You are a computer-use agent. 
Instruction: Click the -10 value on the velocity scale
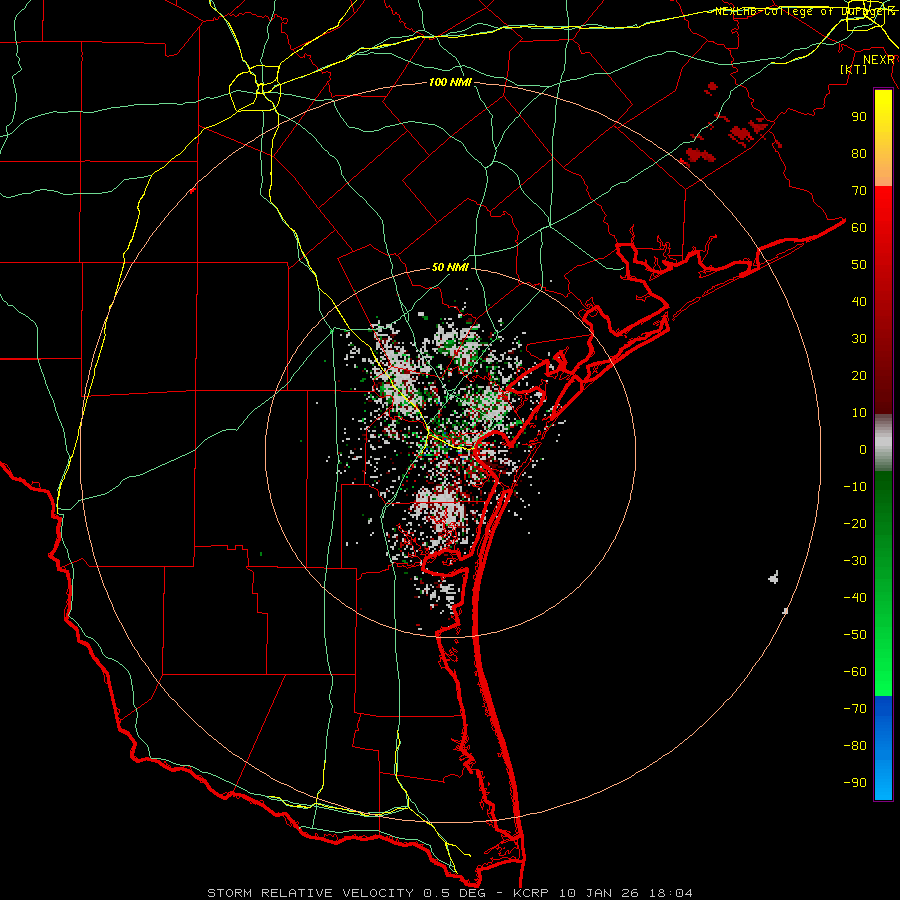point(855,487)
